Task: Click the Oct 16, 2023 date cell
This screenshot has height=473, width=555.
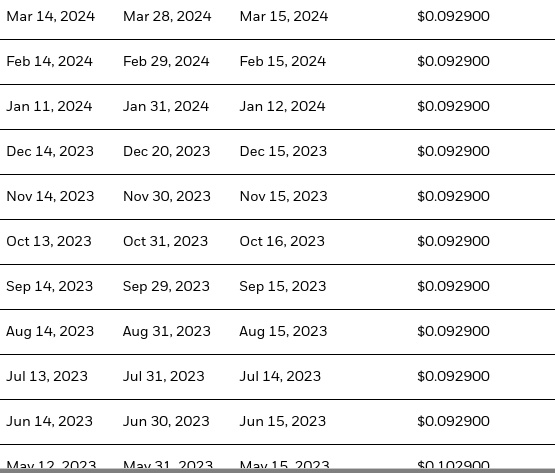Action: (x=282, y=241)
